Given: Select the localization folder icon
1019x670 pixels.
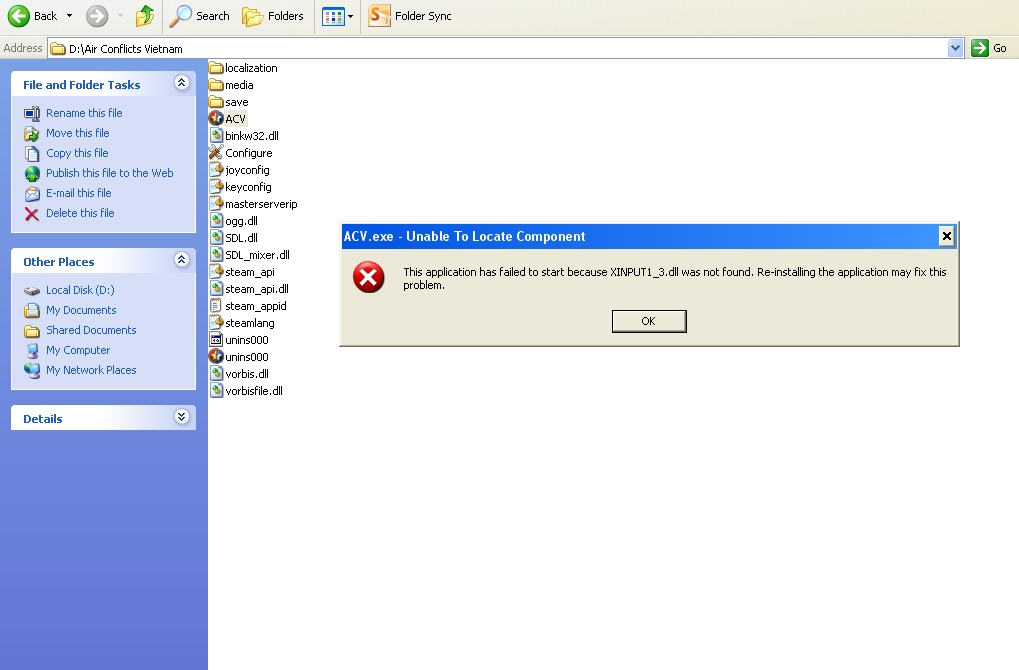Looking at the screenshot, I should 216,68.
